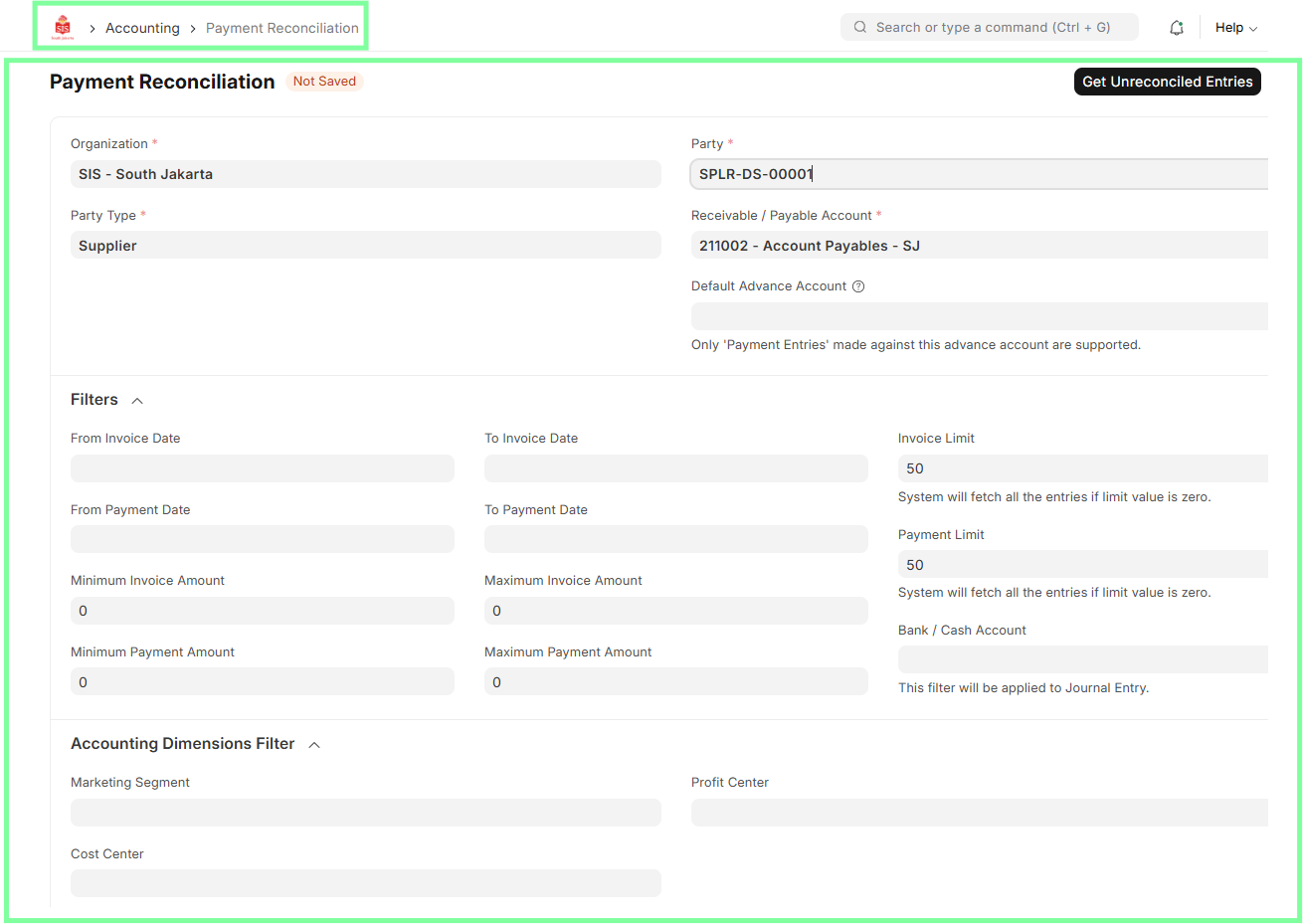The height and width of the screenshot is (924, 1303).
Task: Click the help tooltip beside Default Advance Account
Action: (857, 286)
